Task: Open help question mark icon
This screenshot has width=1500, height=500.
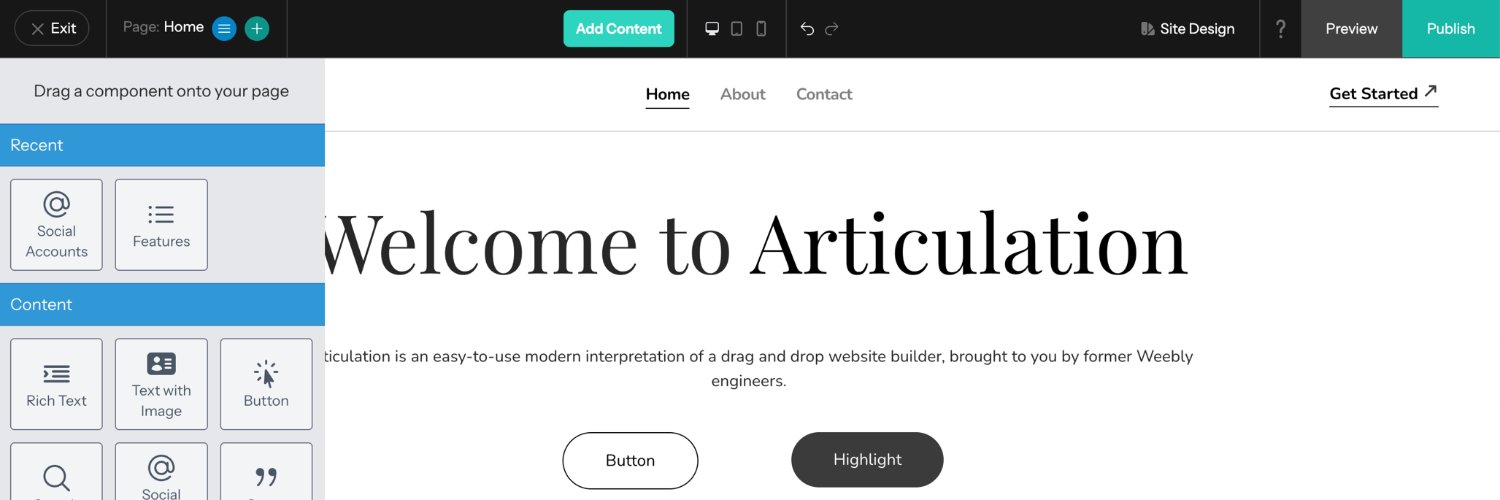Action: tap(1280, 29)
